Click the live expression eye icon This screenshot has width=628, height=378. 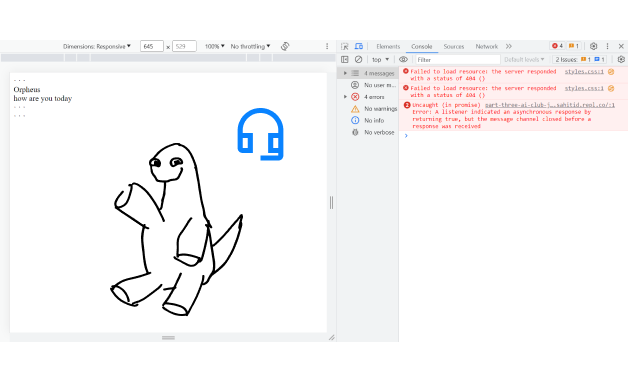point(403,59)
